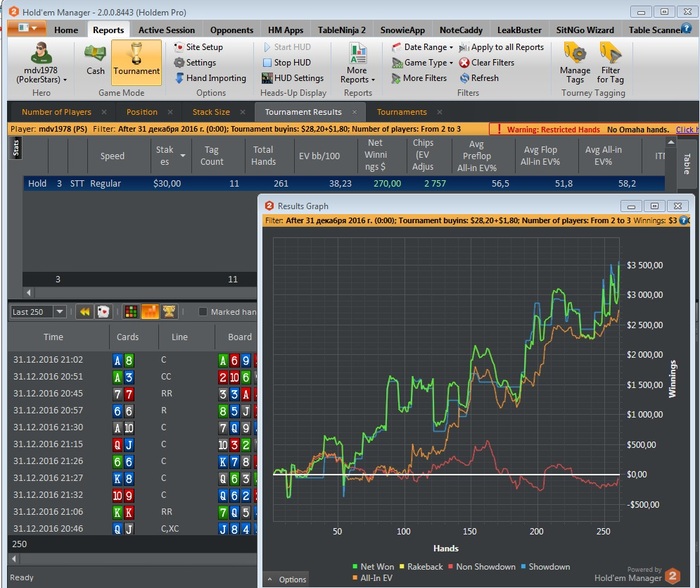Click the rewind double-arrow icon
The height and width of the screenshot is (588, 700).
pyautogui.click(x=85, y=312)
